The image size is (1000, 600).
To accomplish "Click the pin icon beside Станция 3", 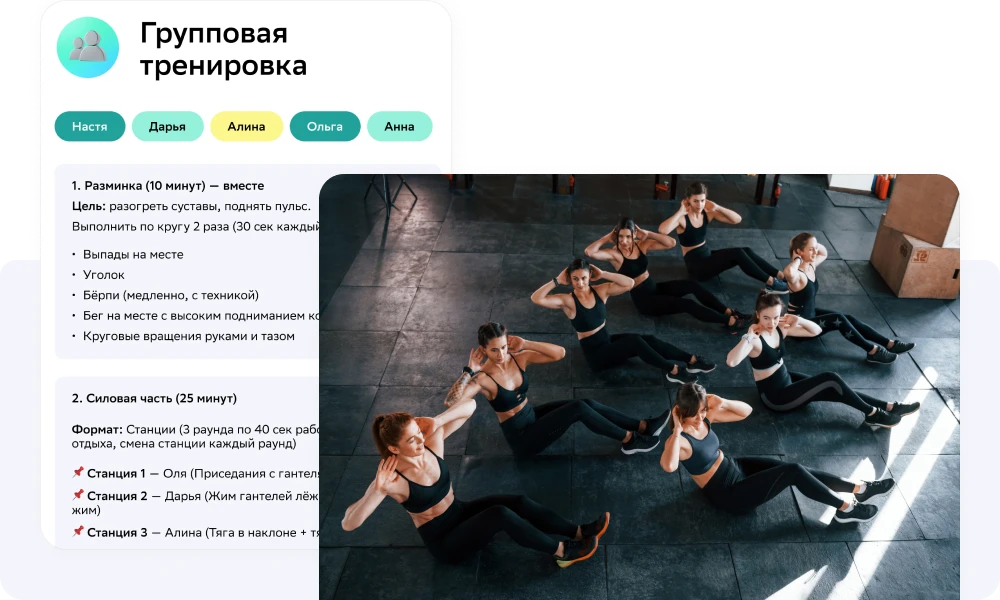I will pyautogui.click(x=78, y=531).
